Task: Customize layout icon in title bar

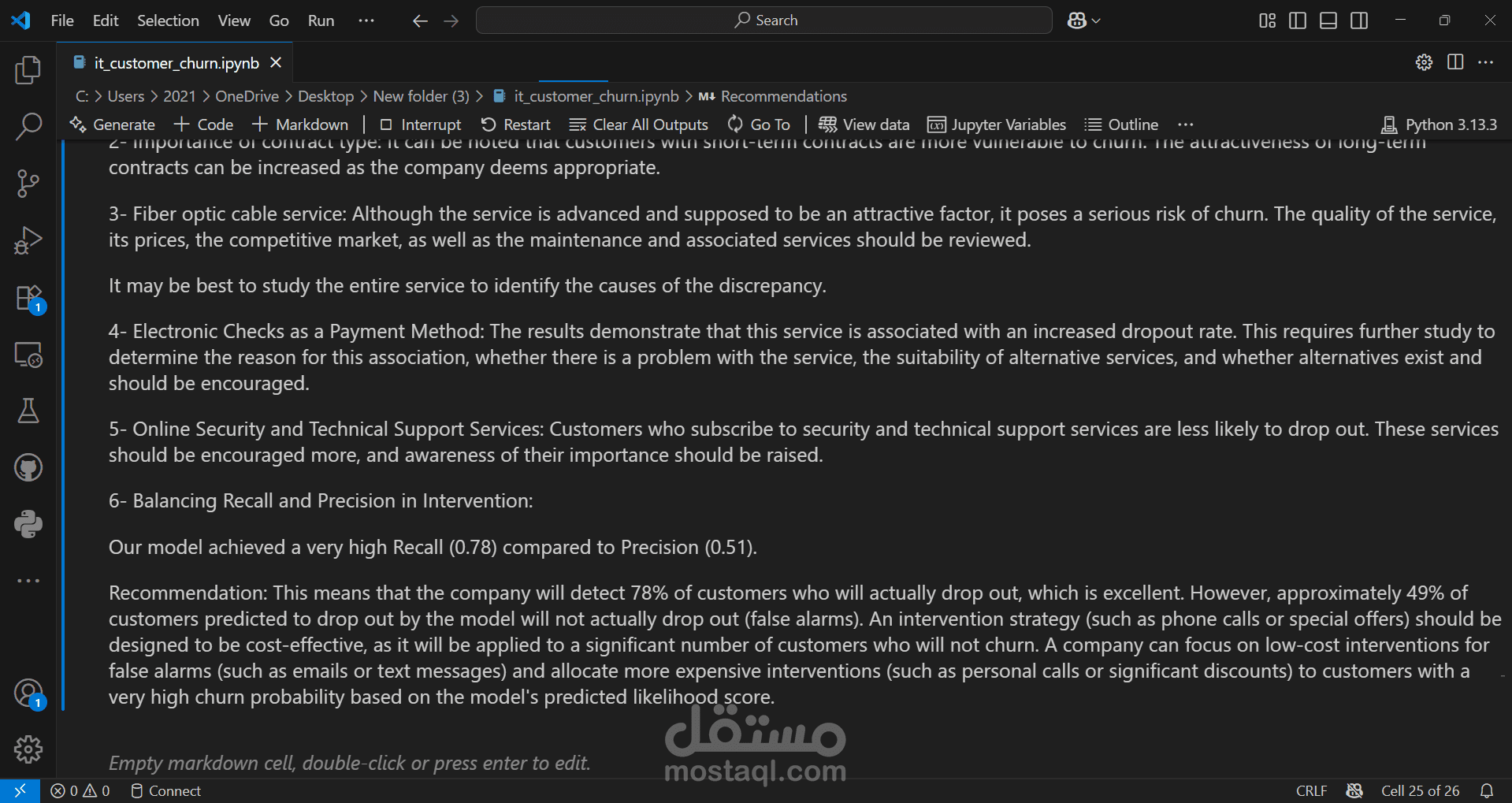Action: pyautogui.click(x=1267, y=20)
